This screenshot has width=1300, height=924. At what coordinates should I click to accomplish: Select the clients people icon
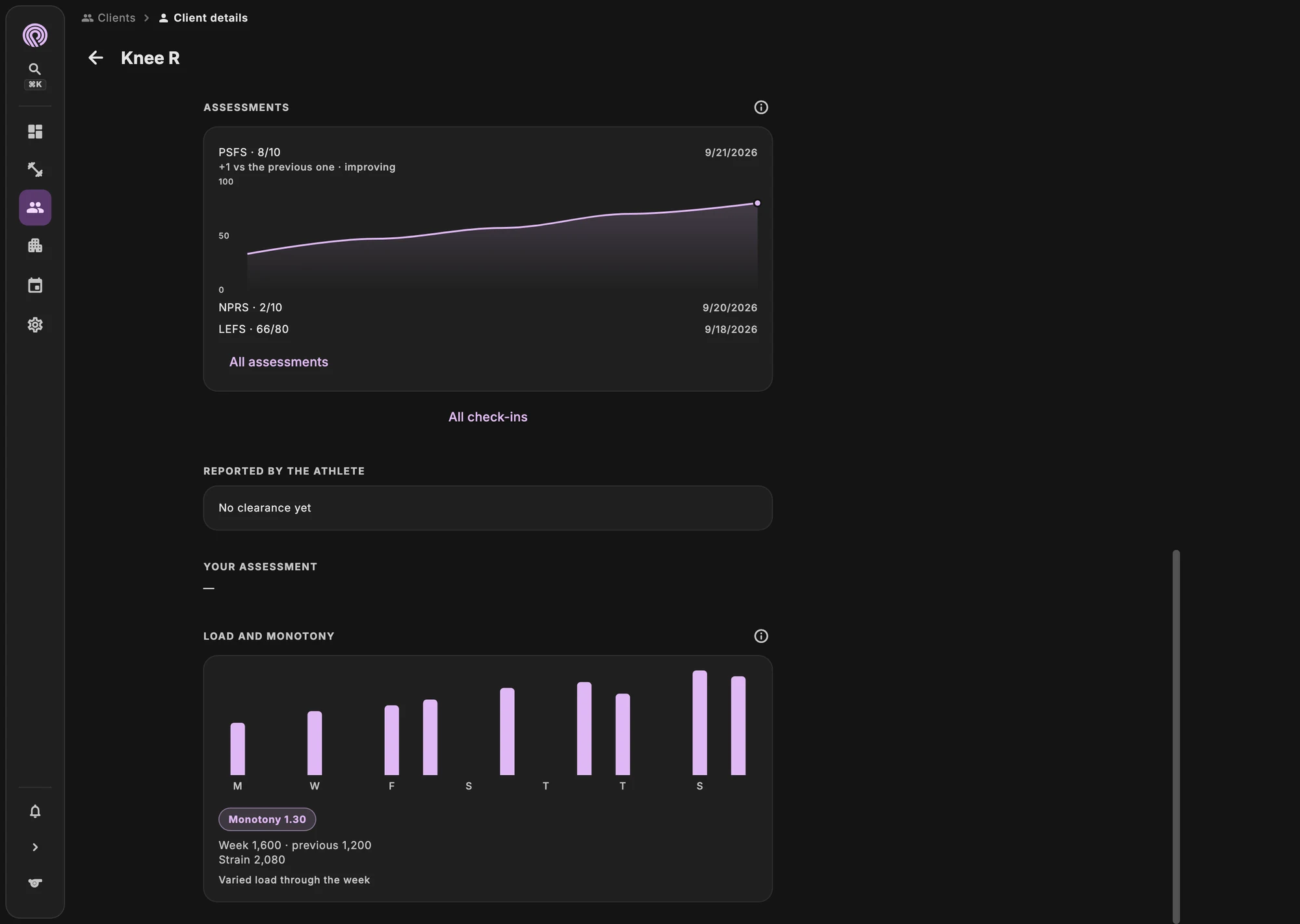coord(35,207)
